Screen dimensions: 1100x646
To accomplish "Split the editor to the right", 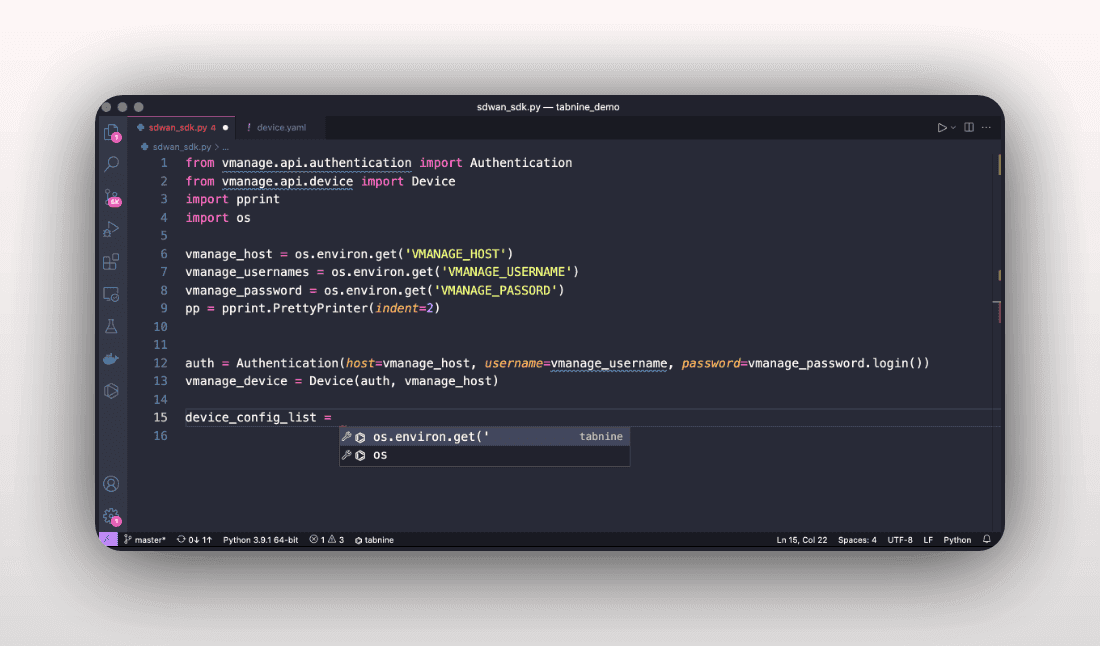I will coord(969,128).
